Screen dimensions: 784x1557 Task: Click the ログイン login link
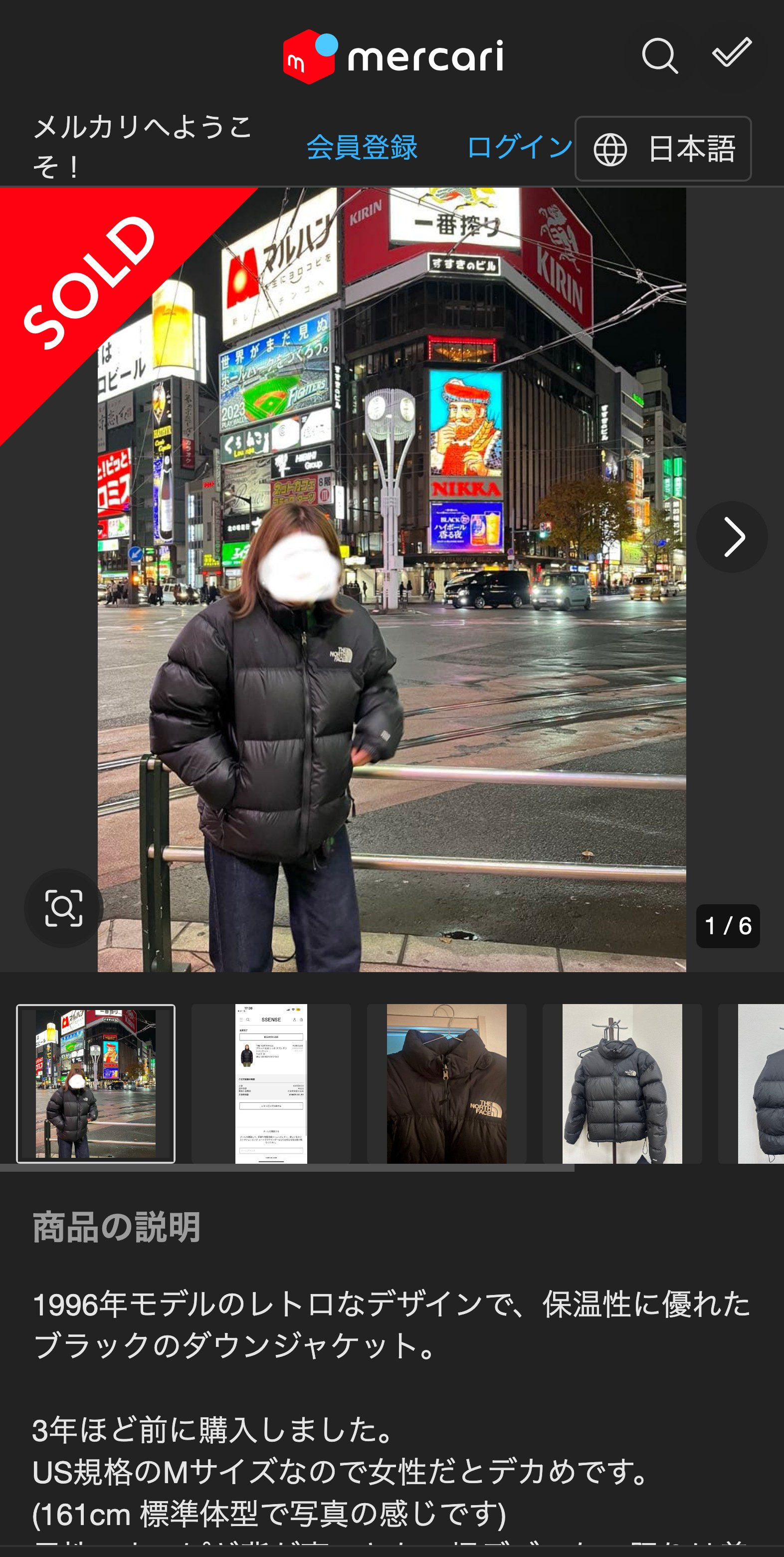[520, 148]
